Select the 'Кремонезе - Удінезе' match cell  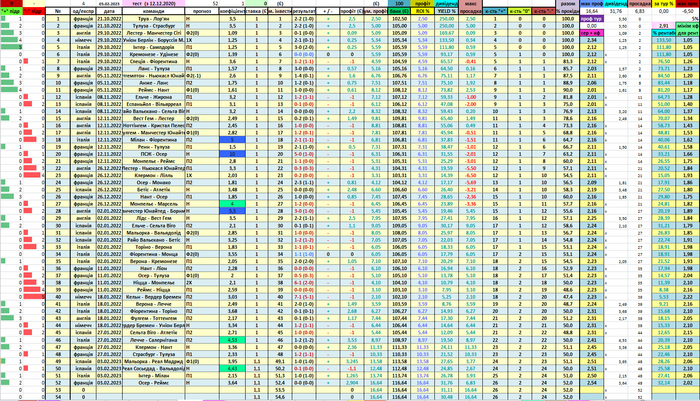[x=154, y=54]
